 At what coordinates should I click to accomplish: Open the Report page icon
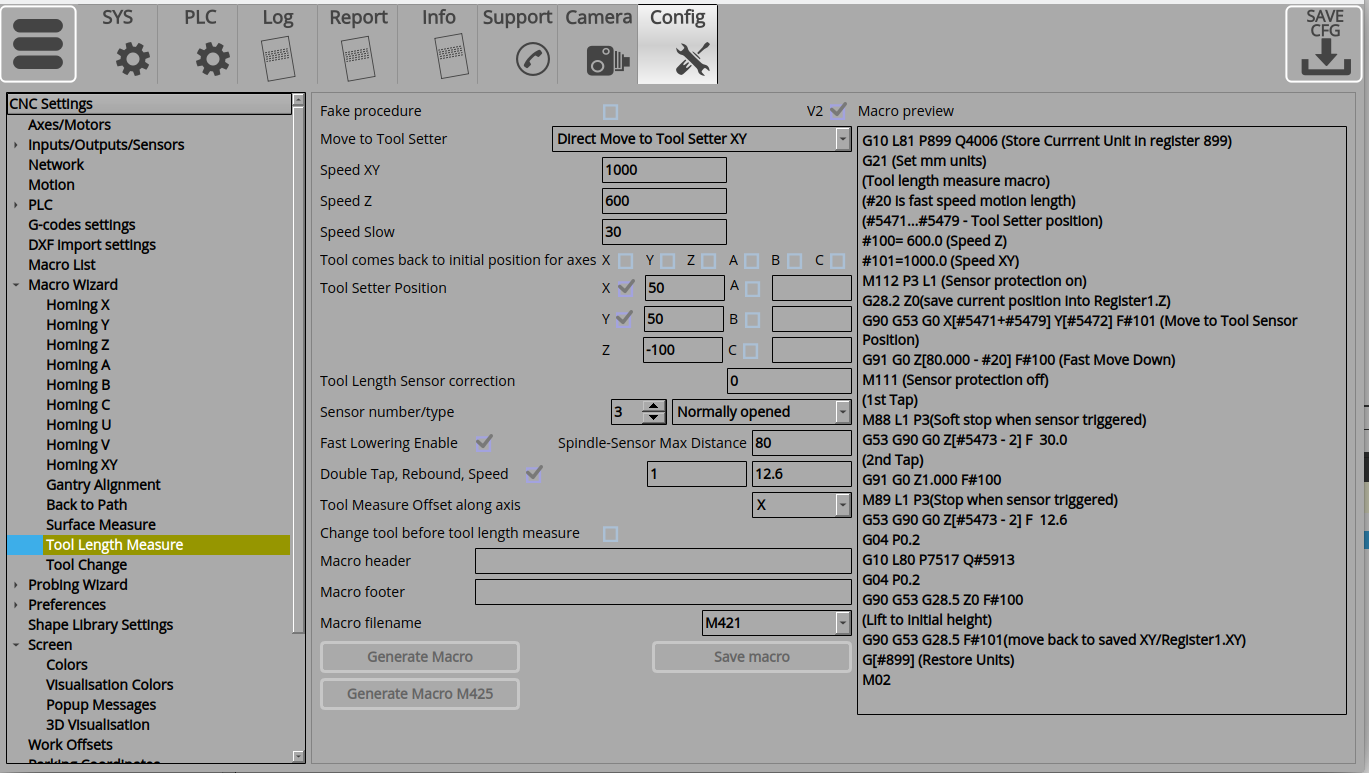(357, 60)
